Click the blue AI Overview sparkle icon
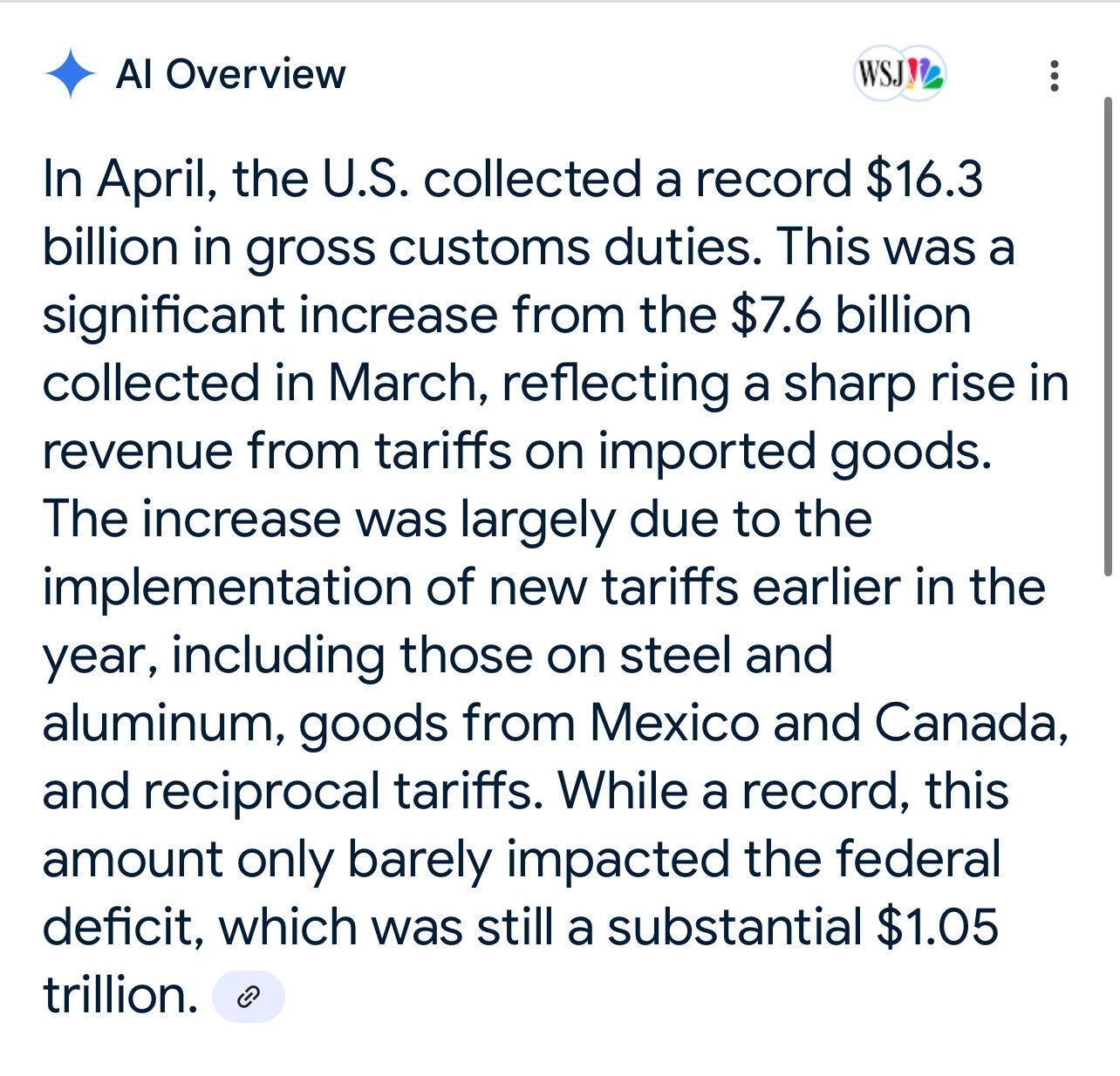 tap(70, 74)
